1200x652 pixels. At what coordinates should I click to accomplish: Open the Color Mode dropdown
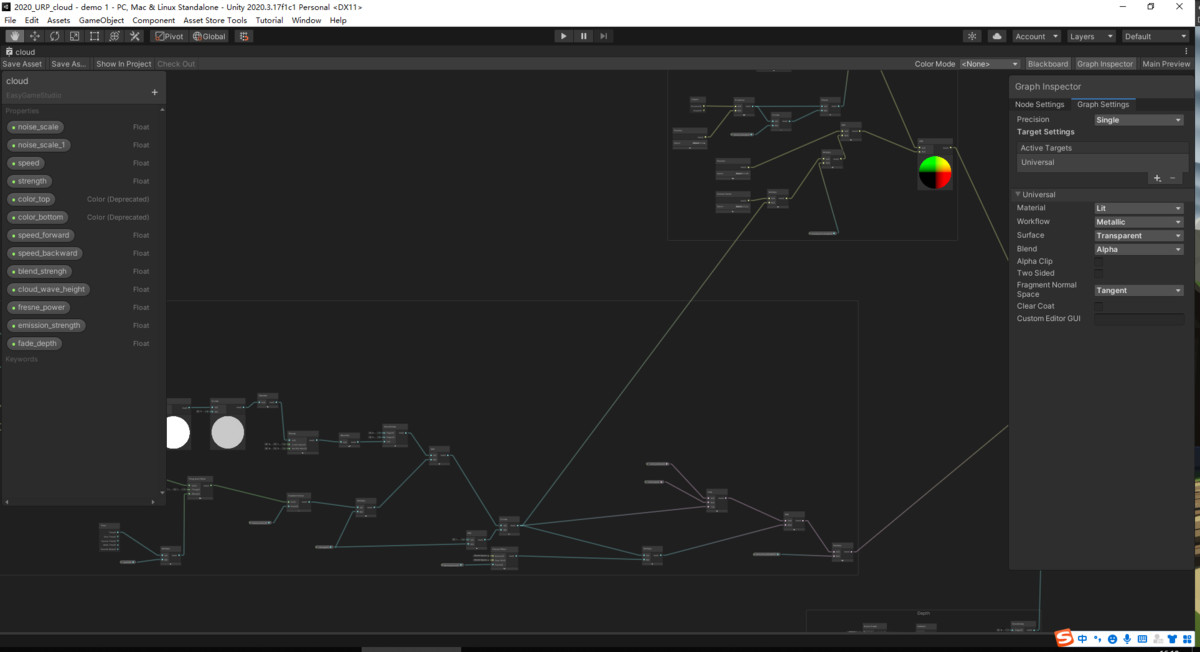point(989,64)
